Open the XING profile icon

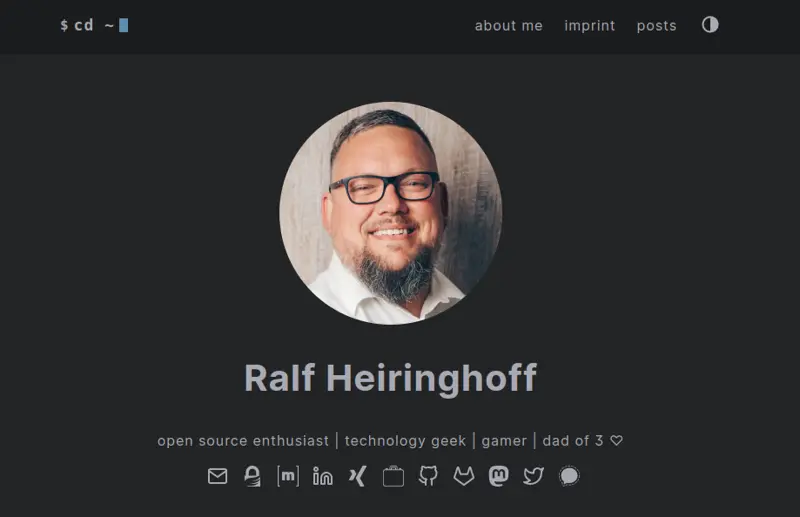[357, 476]
